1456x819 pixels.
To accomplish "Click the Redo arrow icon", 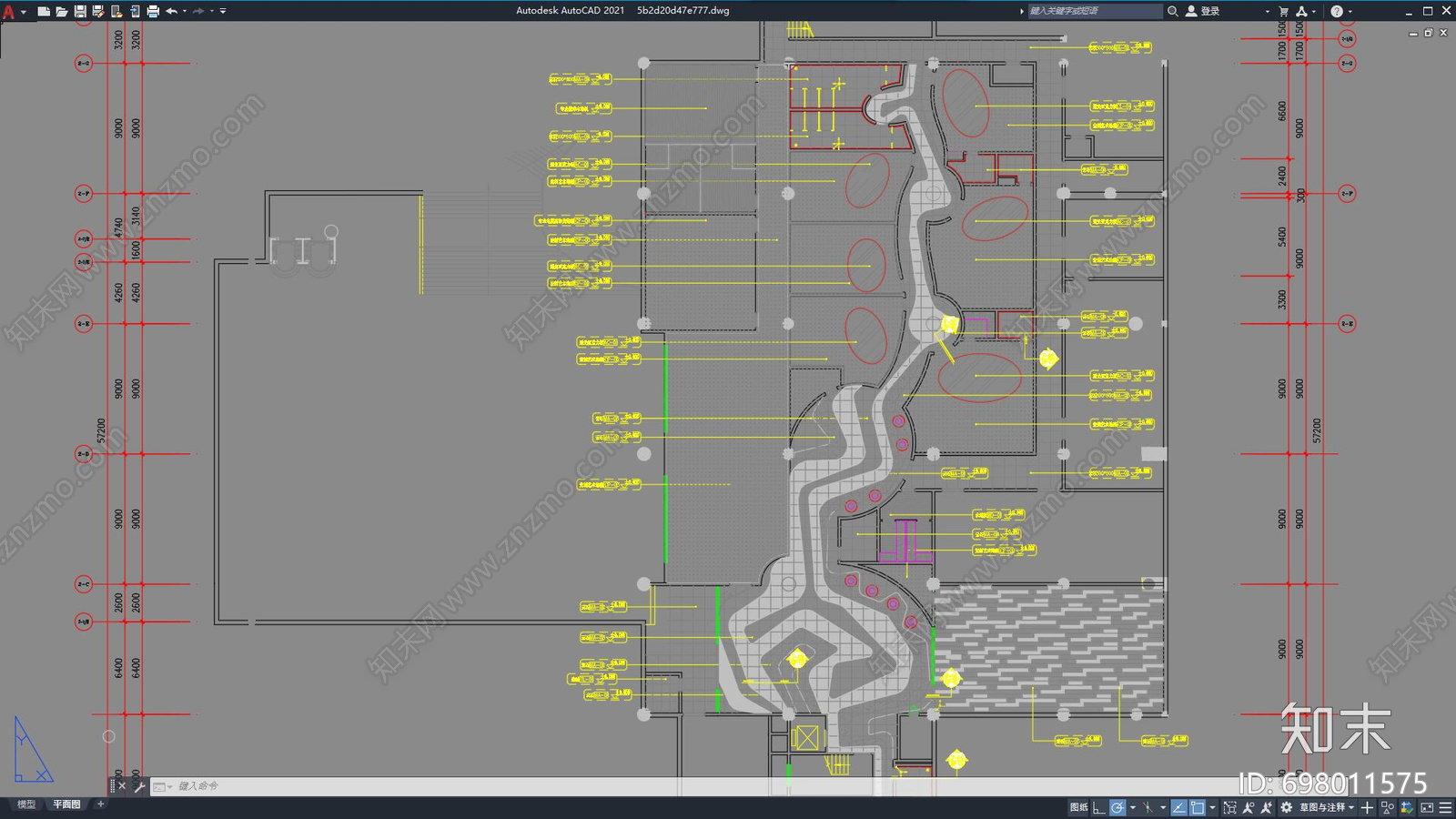I will [198, 12].
